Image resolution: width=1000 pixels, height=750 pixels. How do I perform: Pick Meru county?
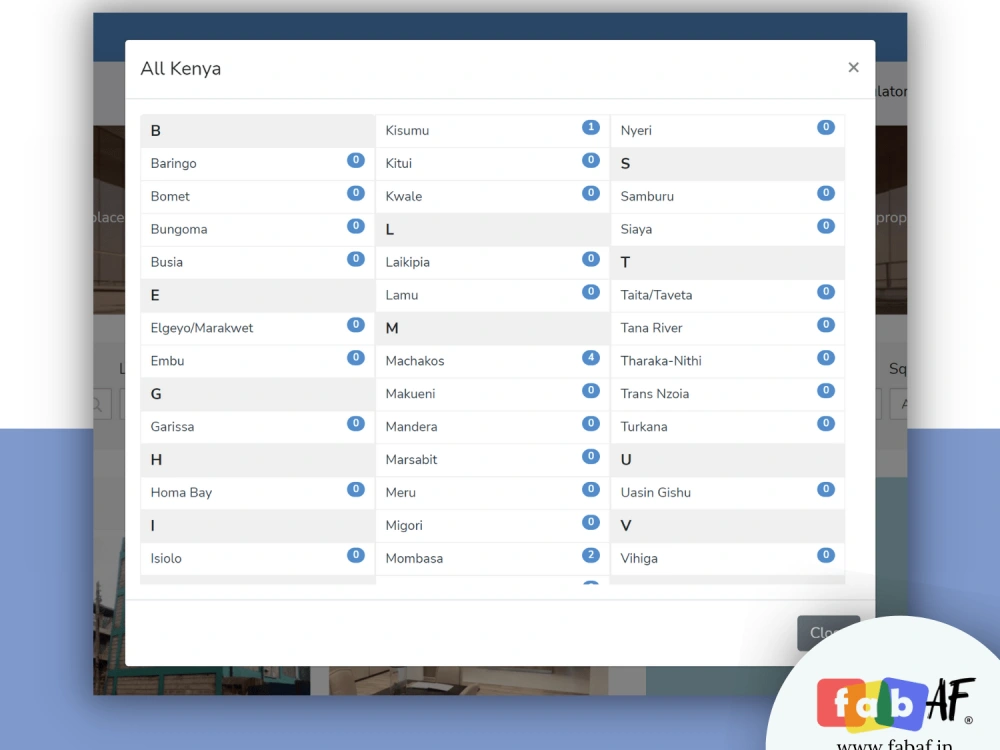(493, 492)
